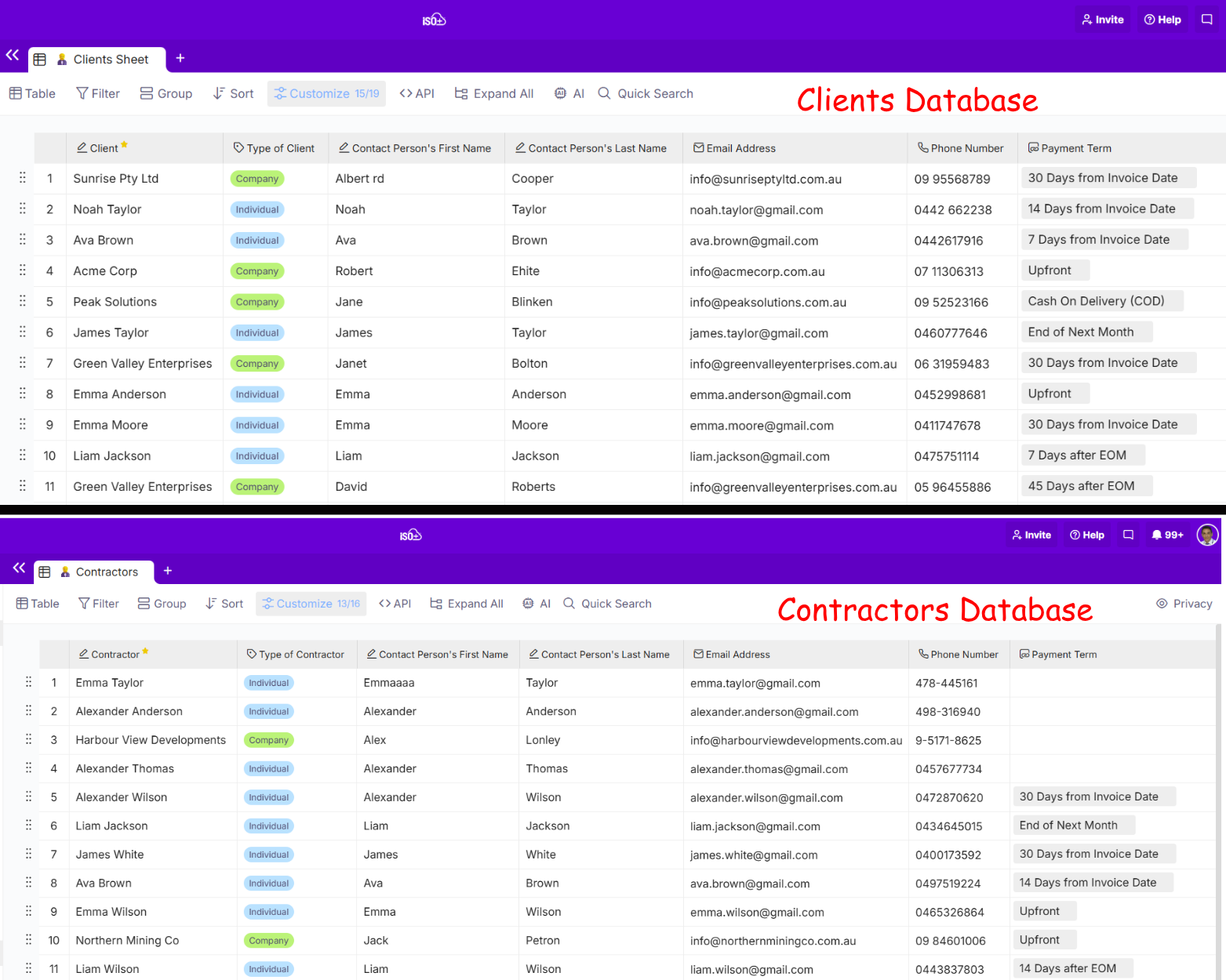Click the user profile avatar
Viewport: 1226px width, 980px height.
1206,535
